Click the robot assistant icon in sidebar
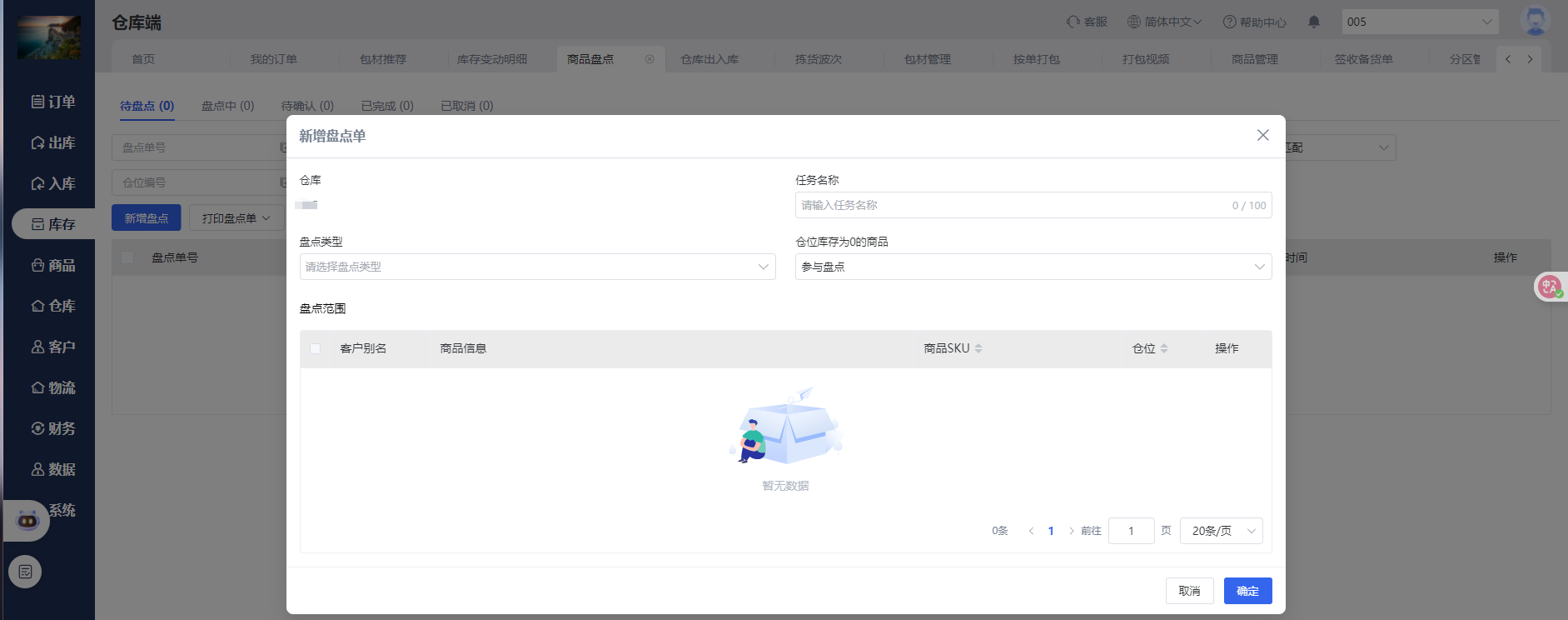The image size is (1568, 620). coord(27,521)
